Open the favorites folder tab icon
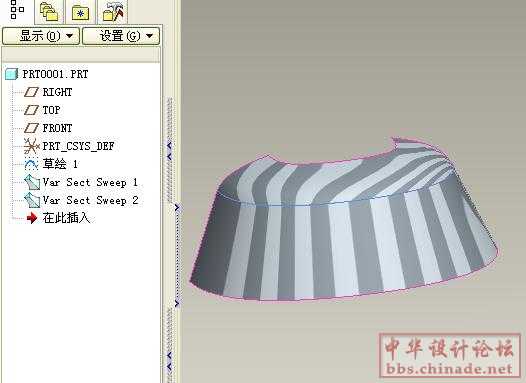This screenshot has width=526, height=383. tap(81, 13)
